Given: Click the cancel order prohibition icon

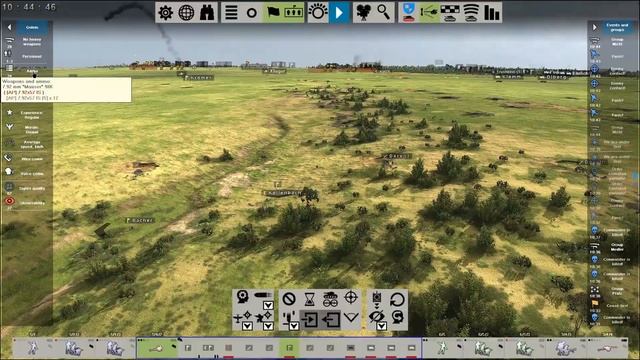Looking at the screenshot, I should 289,298.
